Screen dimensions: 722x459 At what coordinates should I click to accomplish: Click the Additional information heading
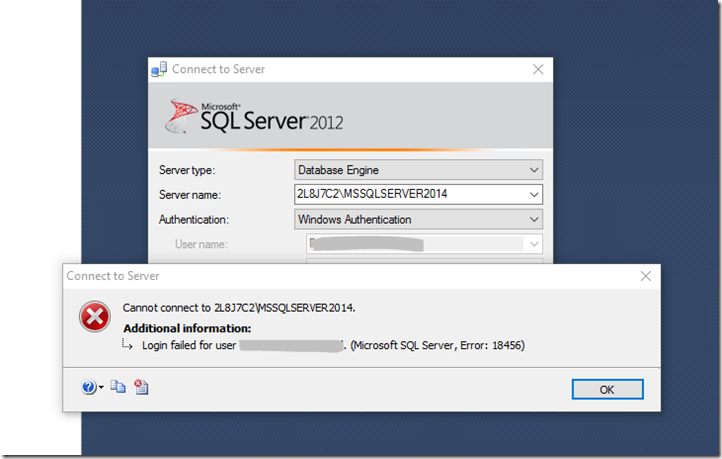(x=187, y=328)
